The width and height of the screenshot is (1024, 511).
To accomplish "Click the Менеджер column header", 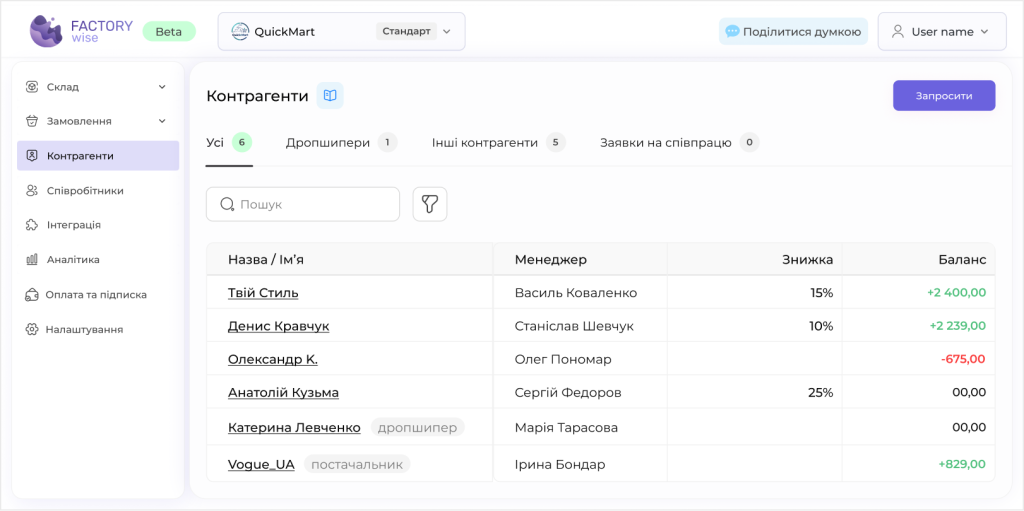I will point(551,260).
